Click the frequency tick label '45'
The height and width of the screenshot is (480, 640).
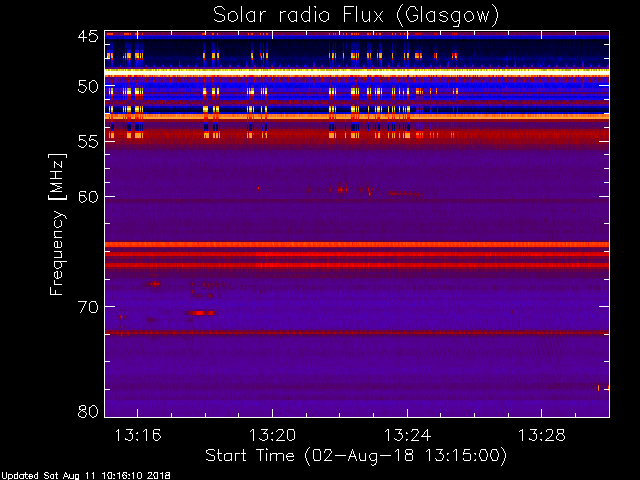pos(88,36)
